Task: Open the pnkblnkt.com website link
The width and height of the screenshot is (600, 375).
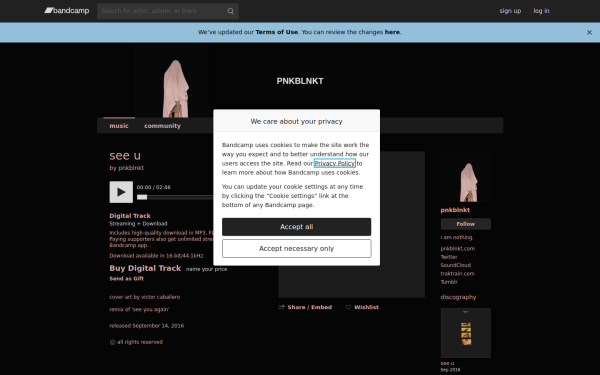Action: (458, 249)
